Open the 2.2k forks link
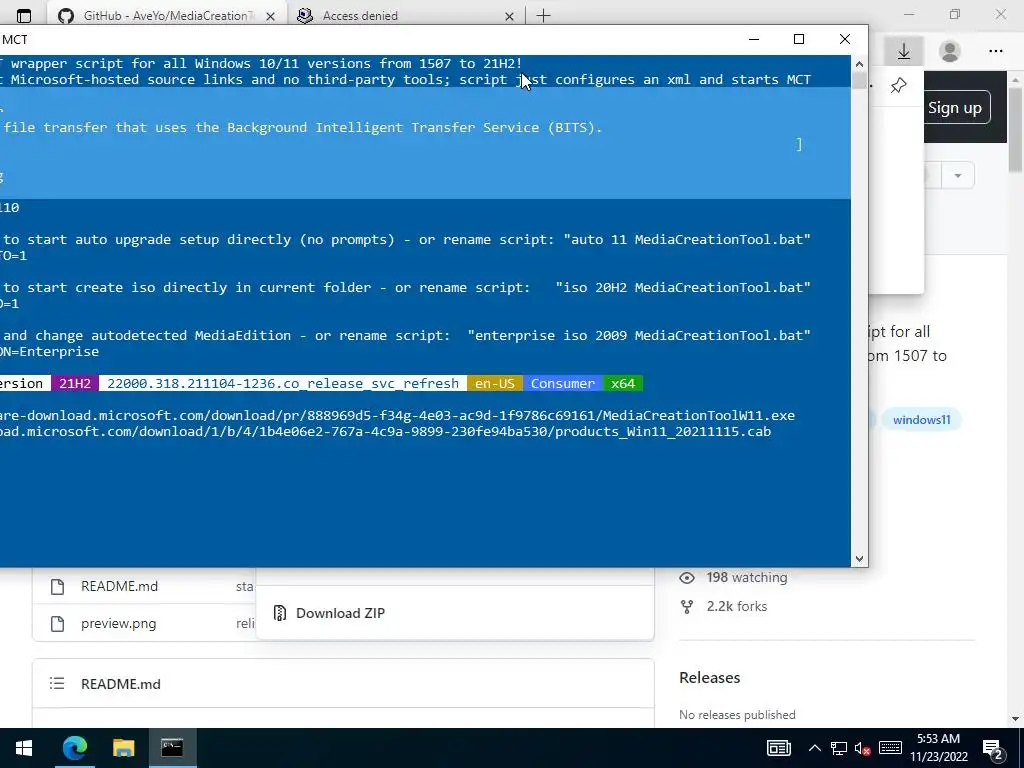The height and width of the screenshot is (768, 1024). pyautogui.click(x=737, y=606)
